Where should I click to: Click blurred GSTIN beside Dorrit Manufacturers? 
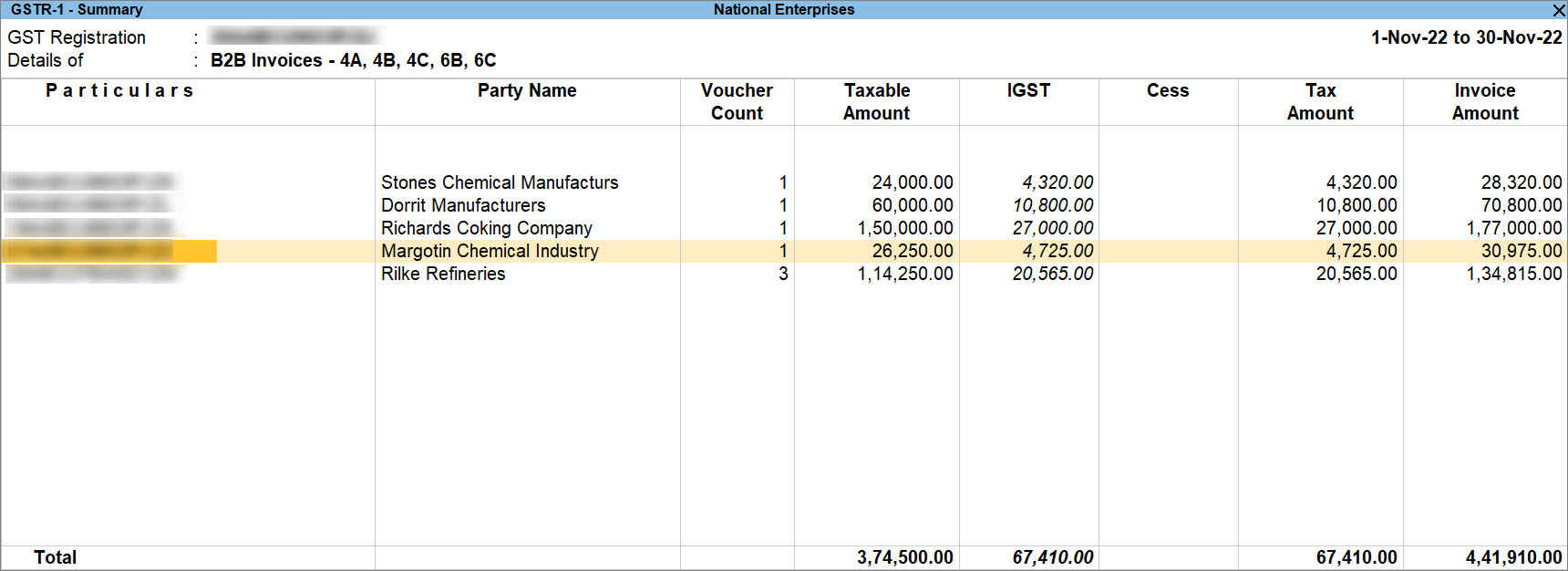coord(89,204)
